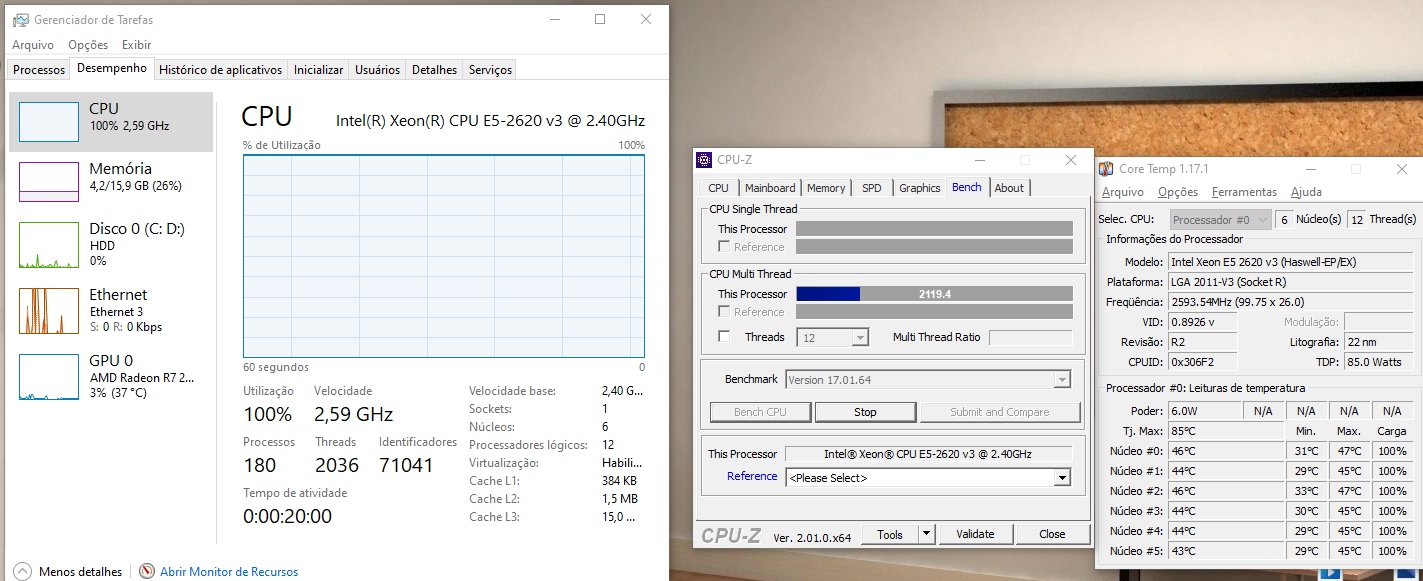Open the CPU tab in CPU-Z
This screenshot has width=1423, height=581.
tap(718, 188)
